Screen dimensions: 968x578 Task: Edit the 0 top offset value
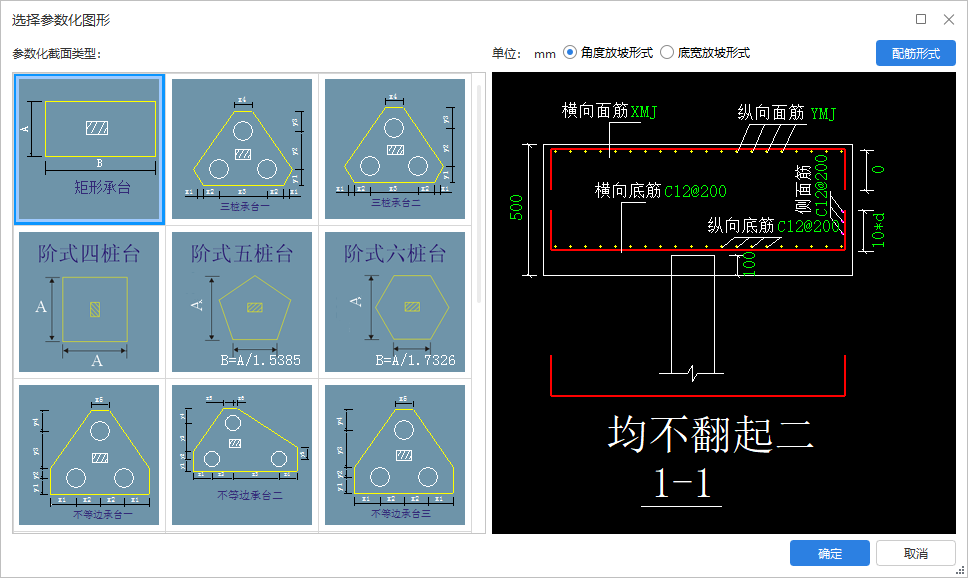coord(878,170)
